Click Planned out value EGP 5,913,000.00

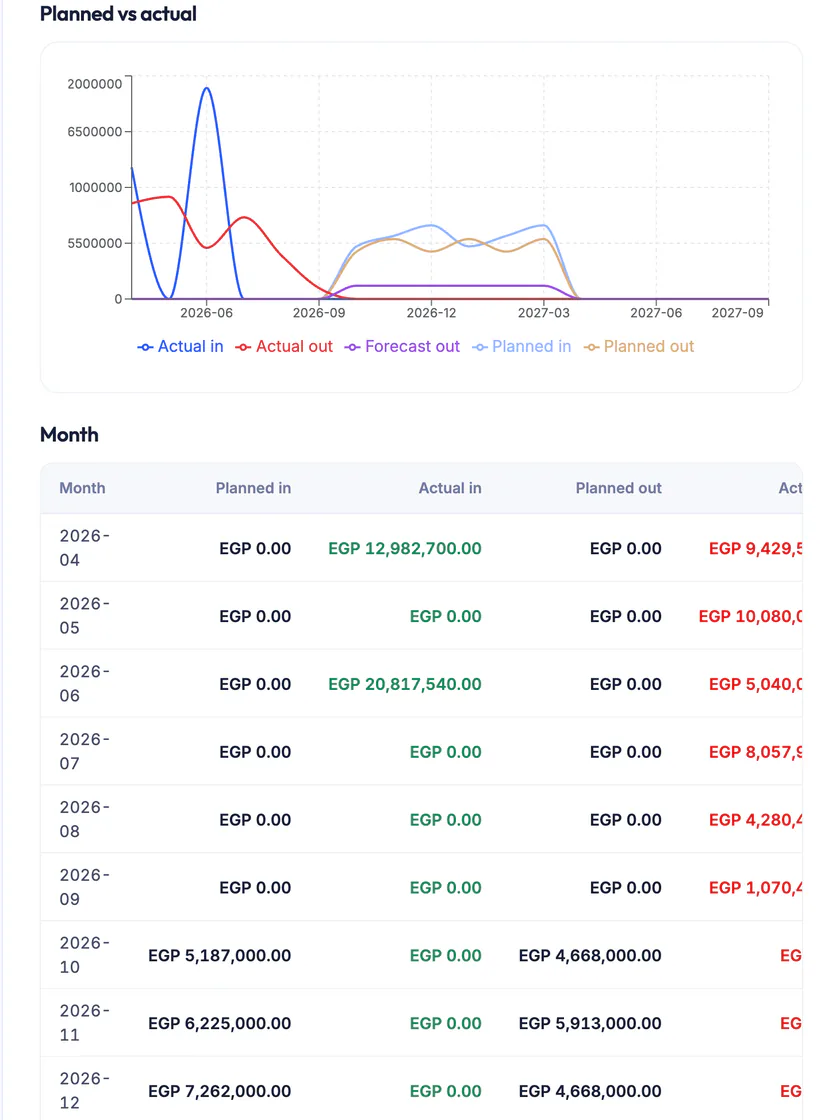pyautogui.click(x=590, y=1024)
